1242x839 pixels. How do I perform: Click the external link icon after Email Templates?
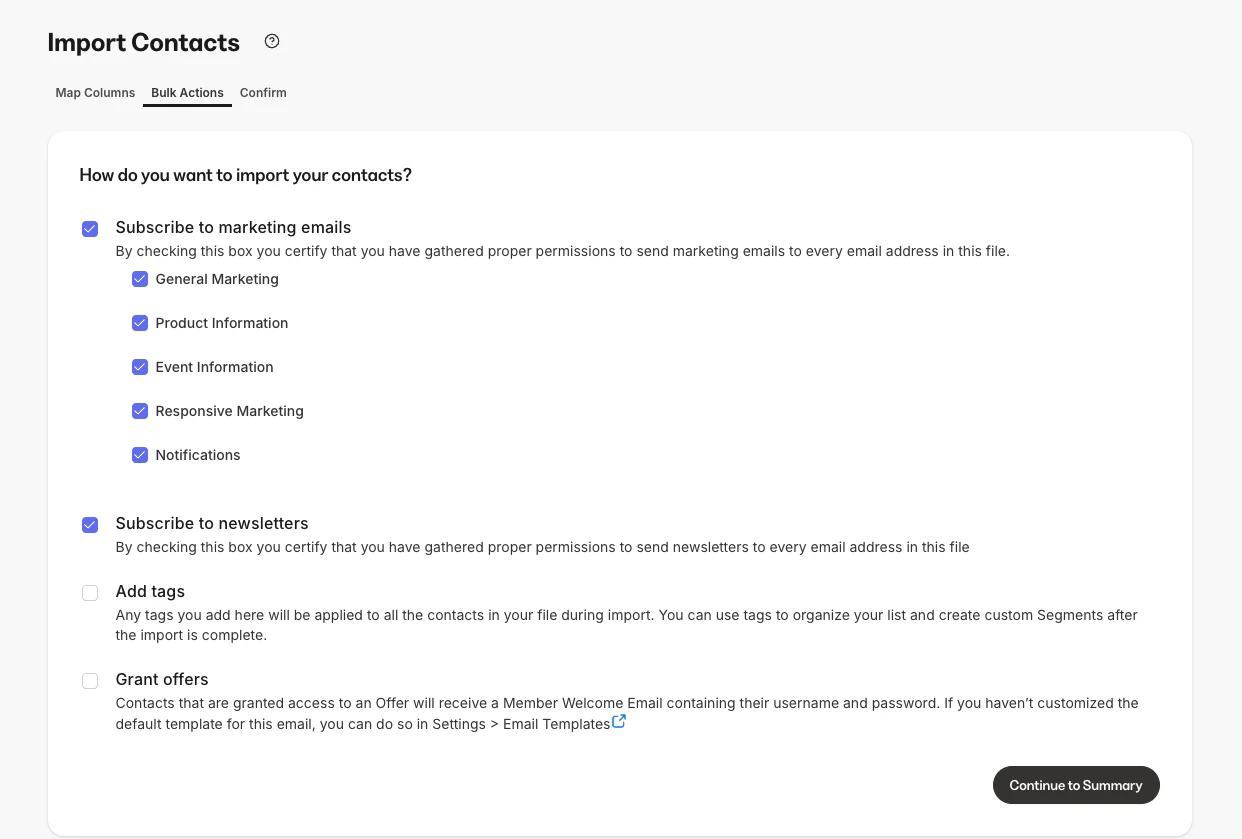point(619,721)
